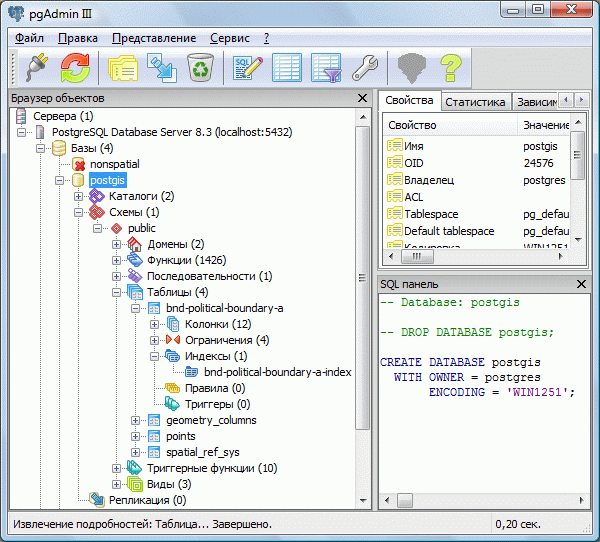Select the Владелец property row
Viewport: 600px width, 542px height.
click(x=477, y=180)
